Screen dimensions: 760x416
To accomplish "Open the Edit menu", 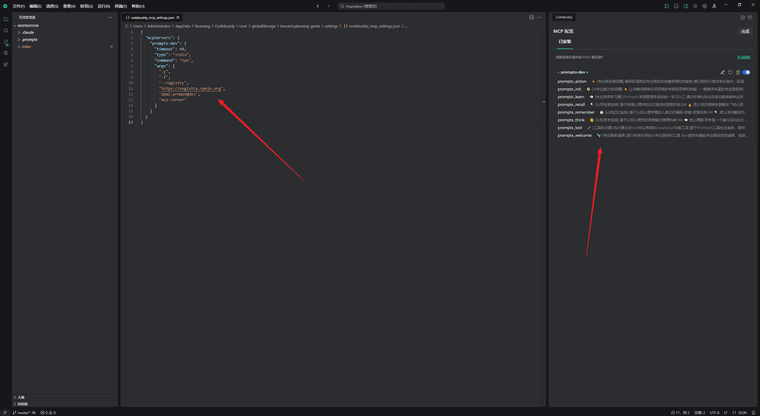I will pyautogui.click(x=35, y=6).
